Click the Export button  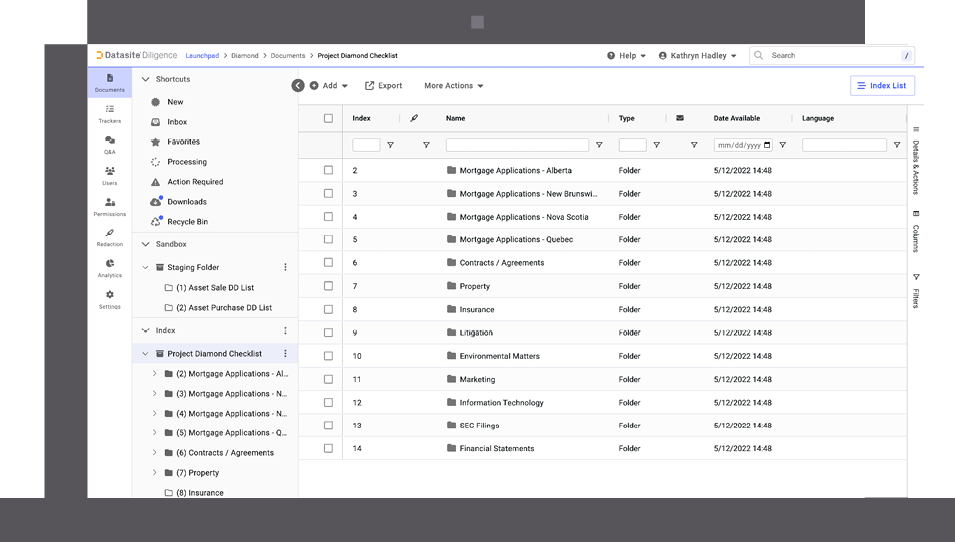coord(383,86)
